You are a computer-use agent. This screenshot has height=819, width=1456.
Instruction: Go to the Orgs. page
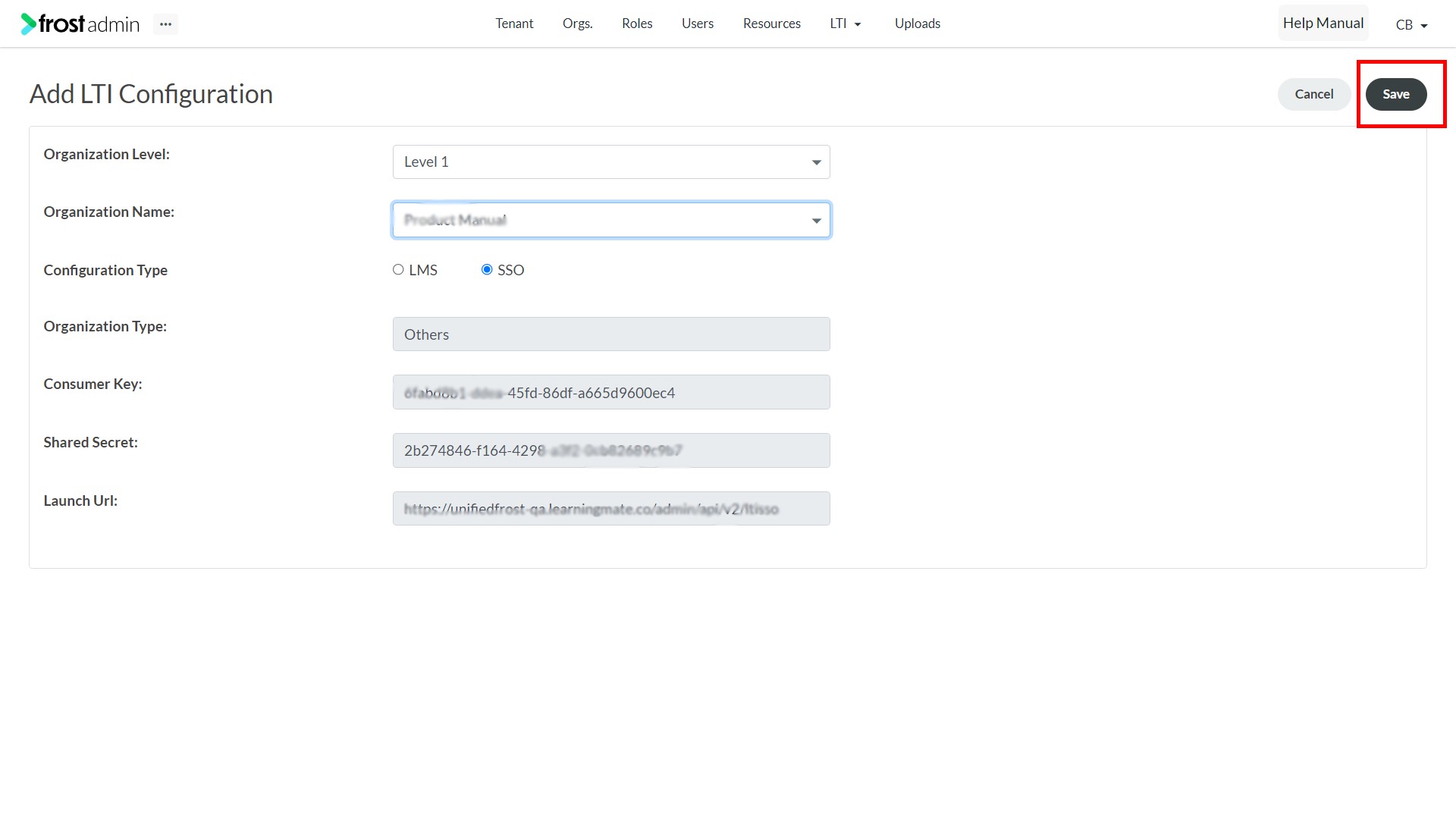577,24
